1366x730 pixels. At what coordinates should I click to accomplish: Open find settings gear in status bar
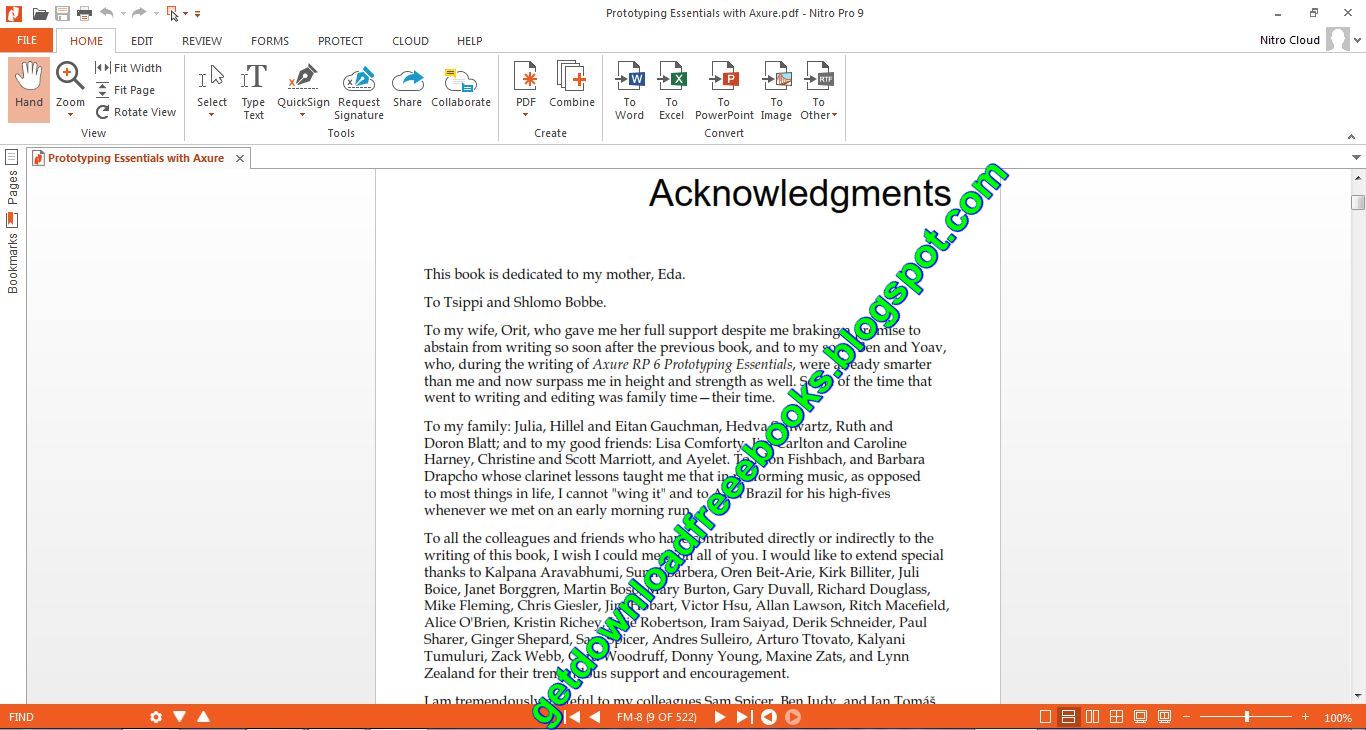click(x=156, y=717)
